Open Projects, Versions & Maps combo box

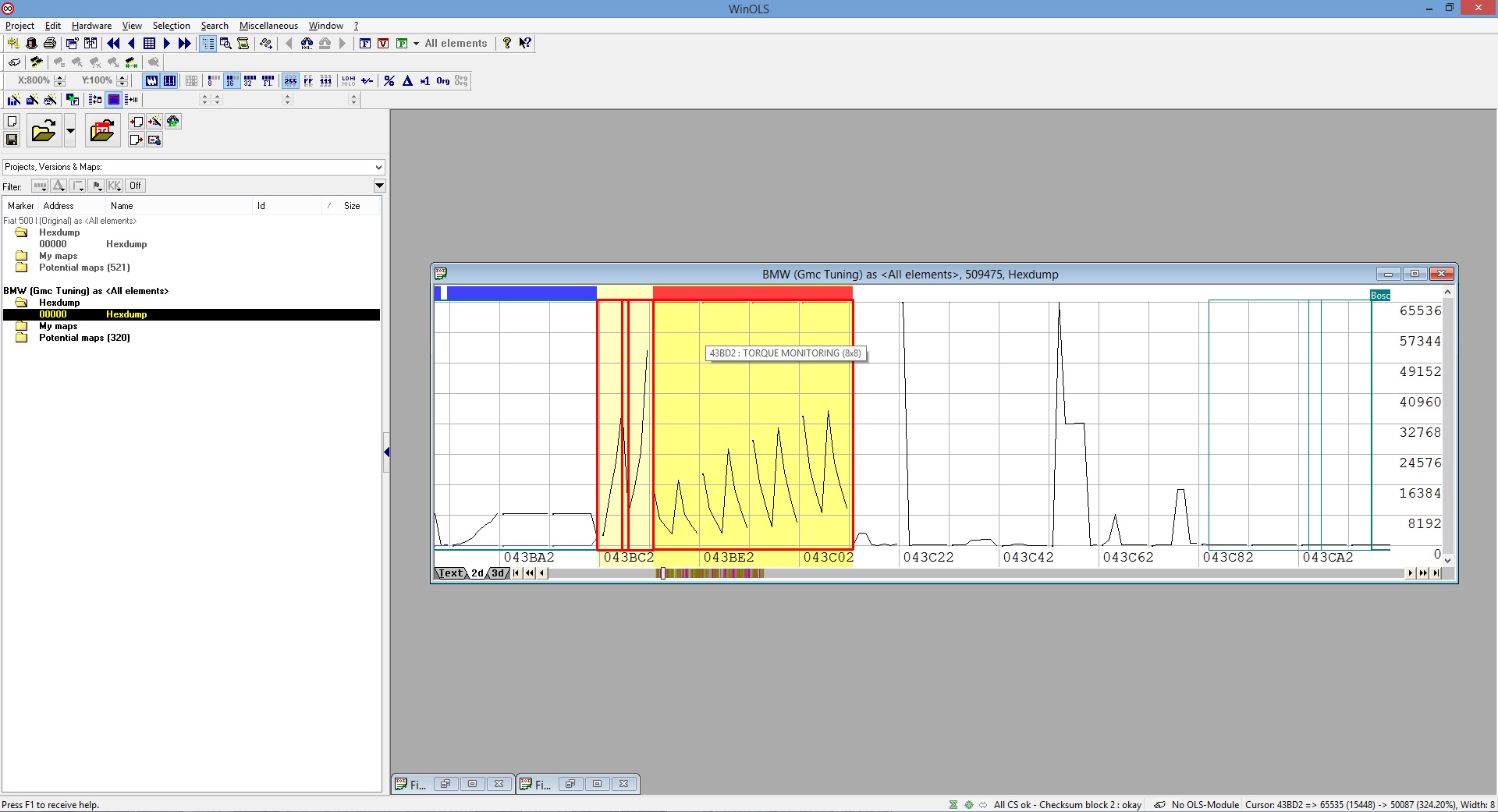(x=193, y=167)
